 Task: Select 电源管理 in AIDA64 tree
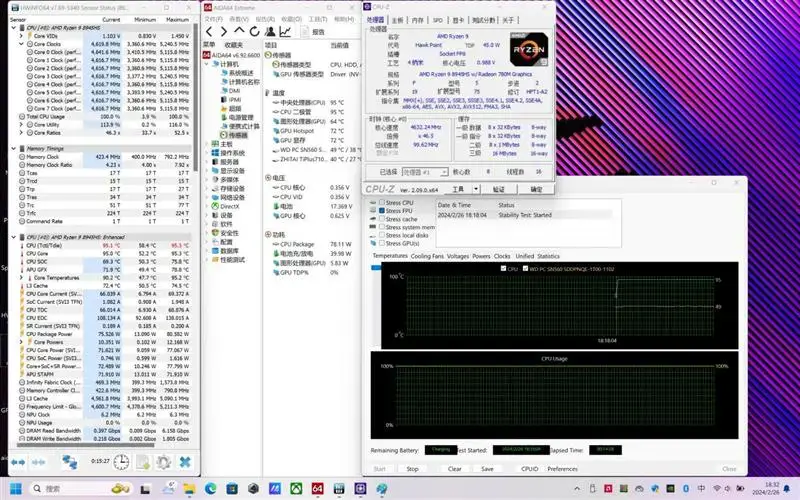[236, 117]
